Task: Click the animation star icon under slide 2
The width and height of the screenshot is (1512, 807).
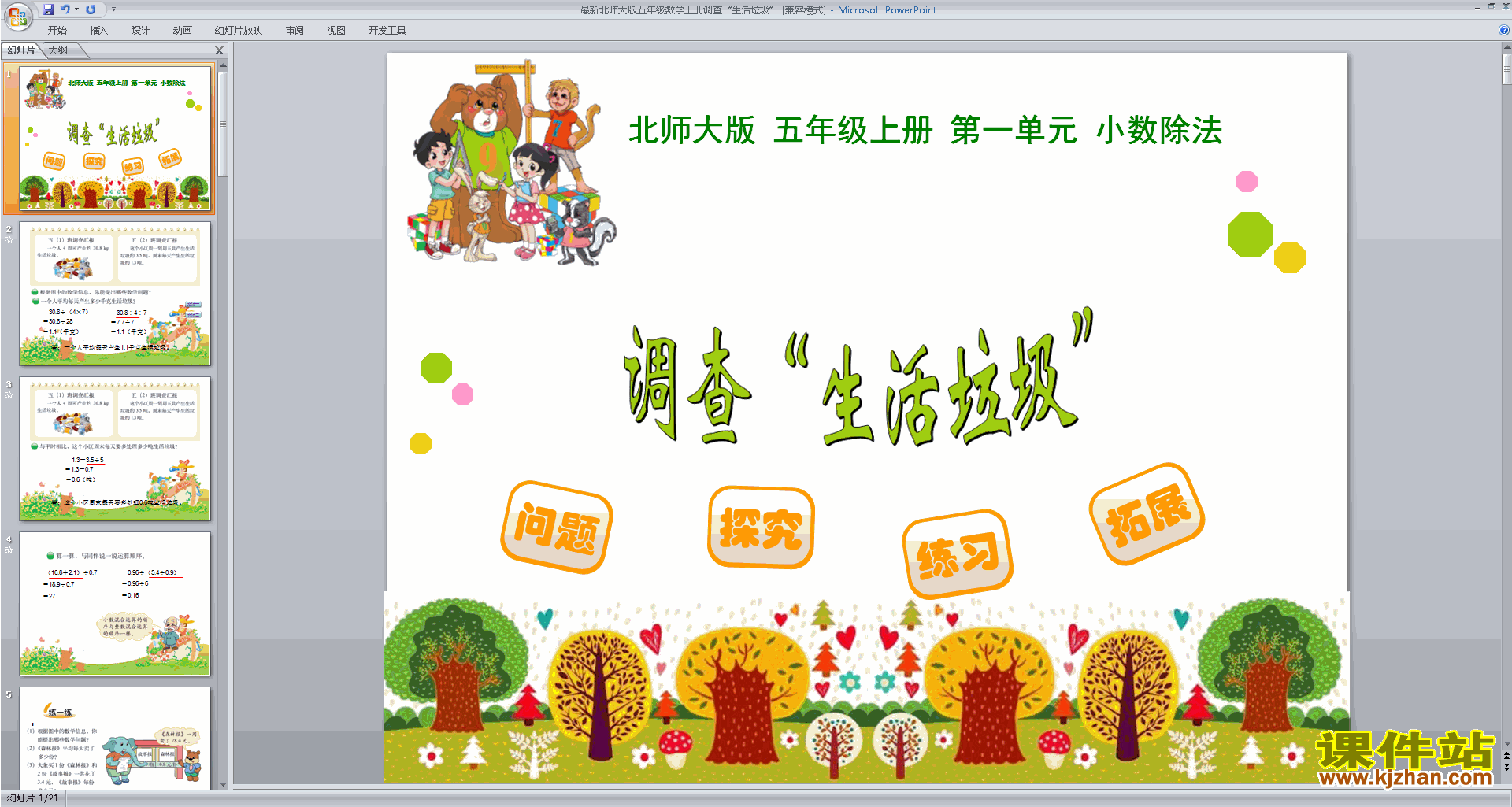Action: (9, 239)
